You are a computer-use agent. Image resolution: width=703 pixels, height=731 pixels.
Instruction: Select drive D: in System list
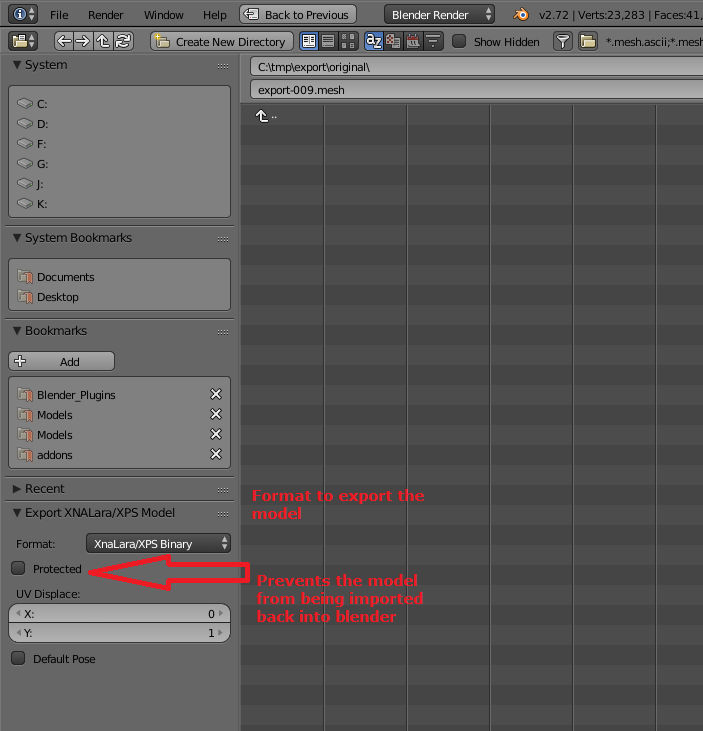pos(119,124)
